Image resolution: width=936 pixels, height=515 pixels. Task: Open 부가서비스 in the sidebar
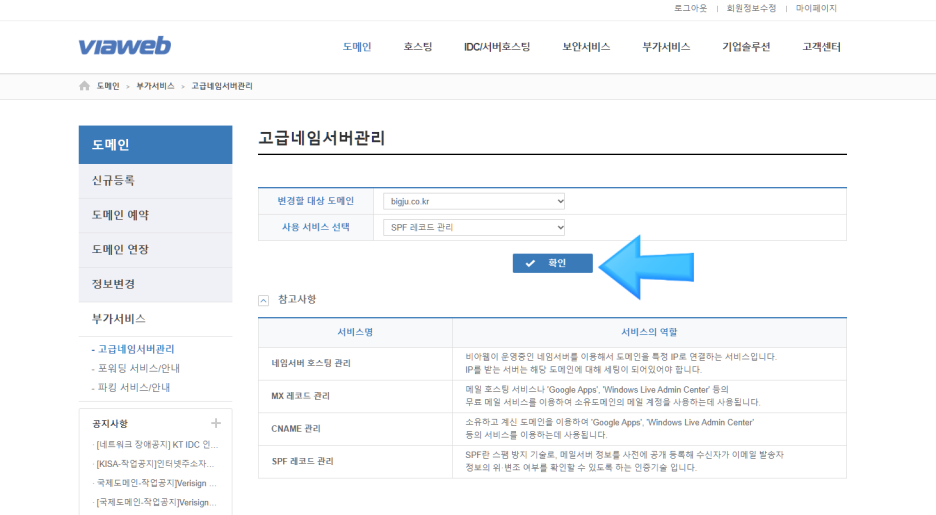point(155,319)
